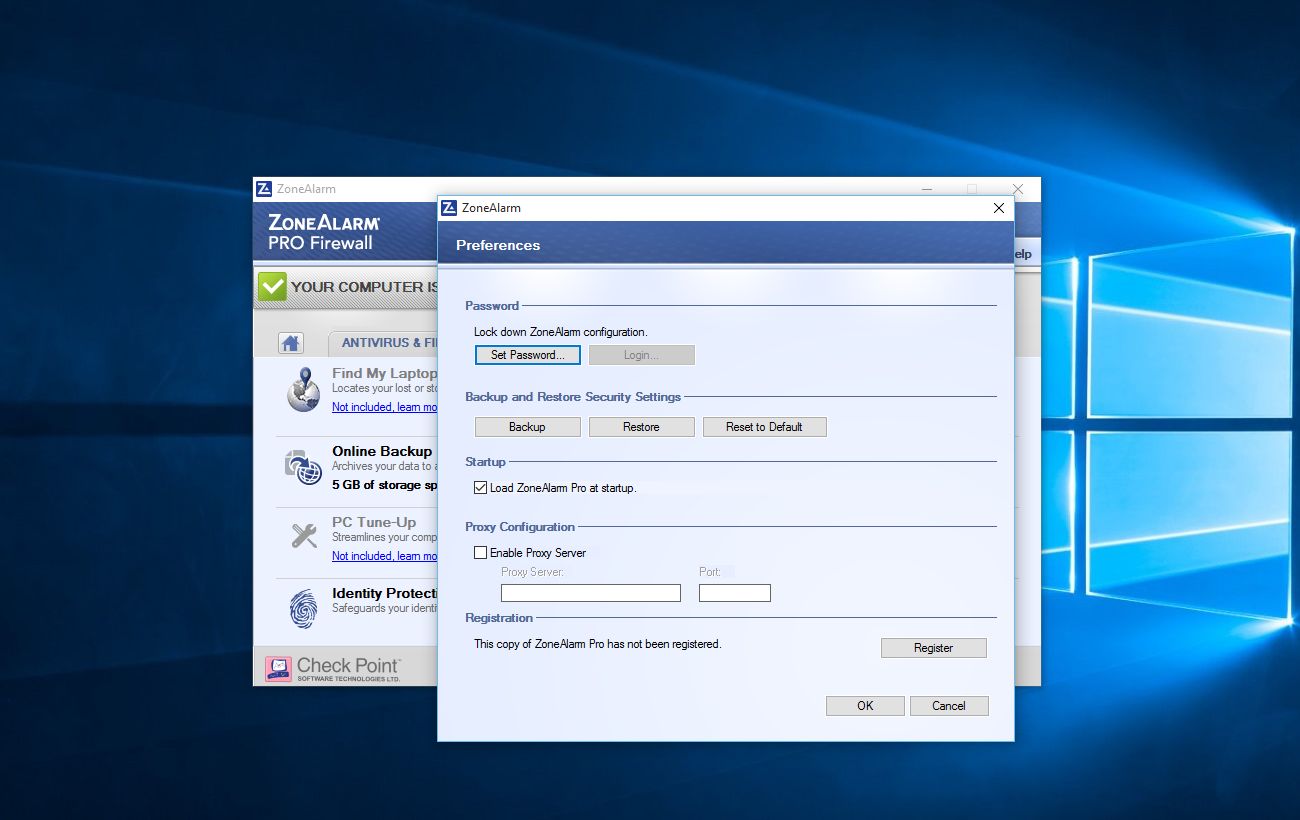Click the Backup button
Screen dimensions: 1300x820
527,427
